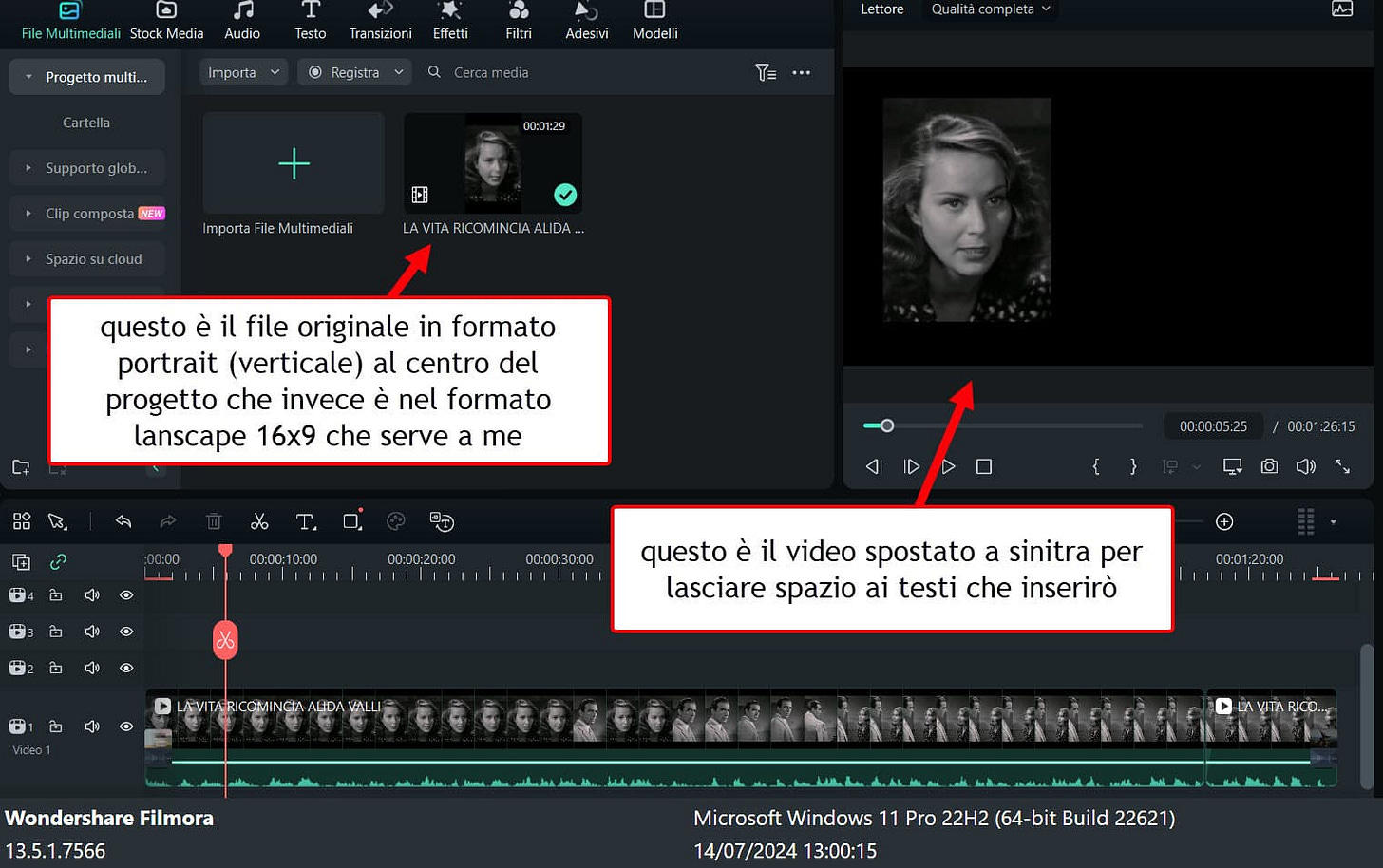The width and height of the screenshot is (1383, 868).
Task: Take a snapshot with the camera icon
Action: [x=1269, y=466]
